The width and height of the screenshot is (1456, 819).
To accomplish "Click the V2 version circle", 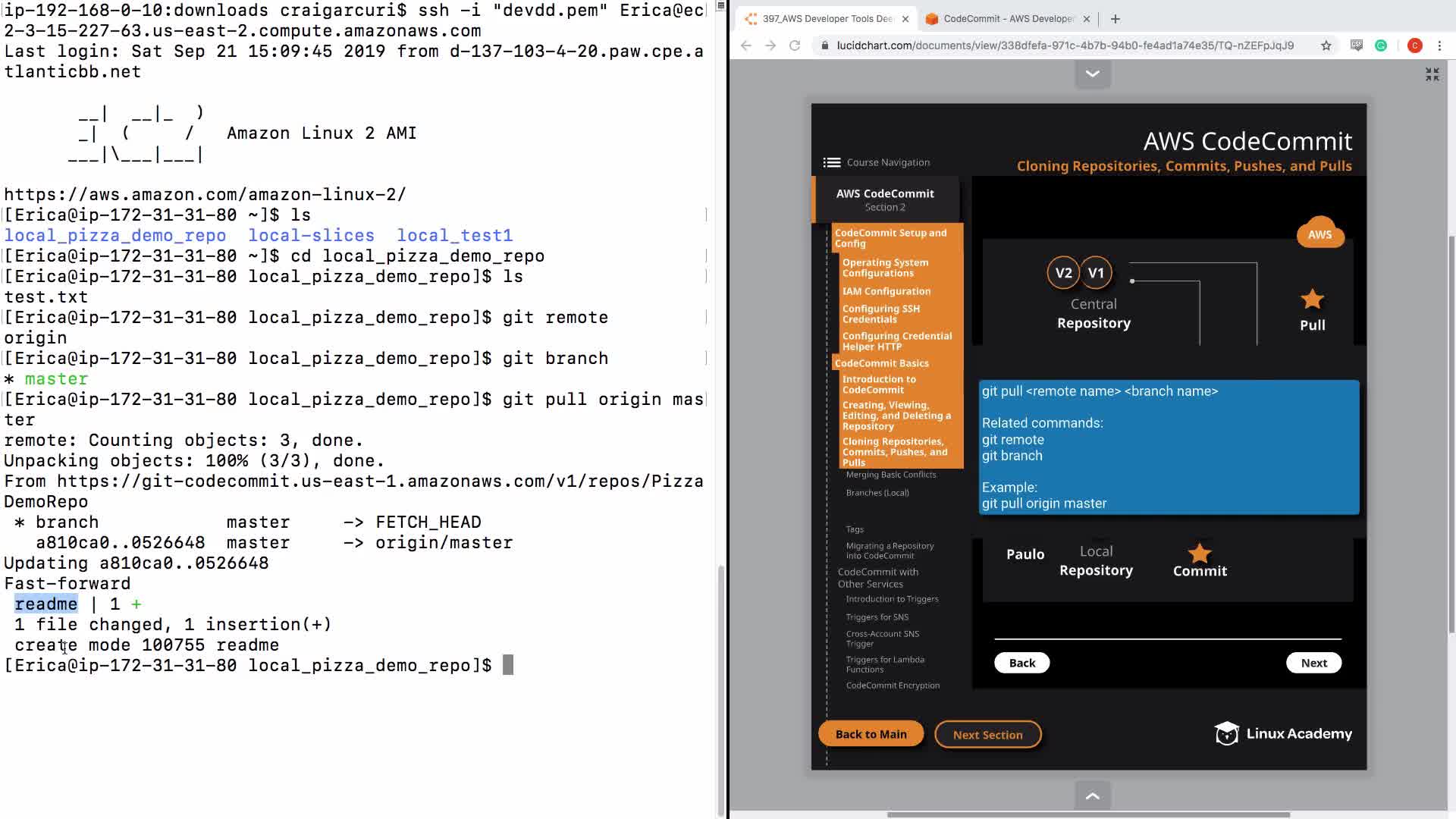I will click(1063, 273).
